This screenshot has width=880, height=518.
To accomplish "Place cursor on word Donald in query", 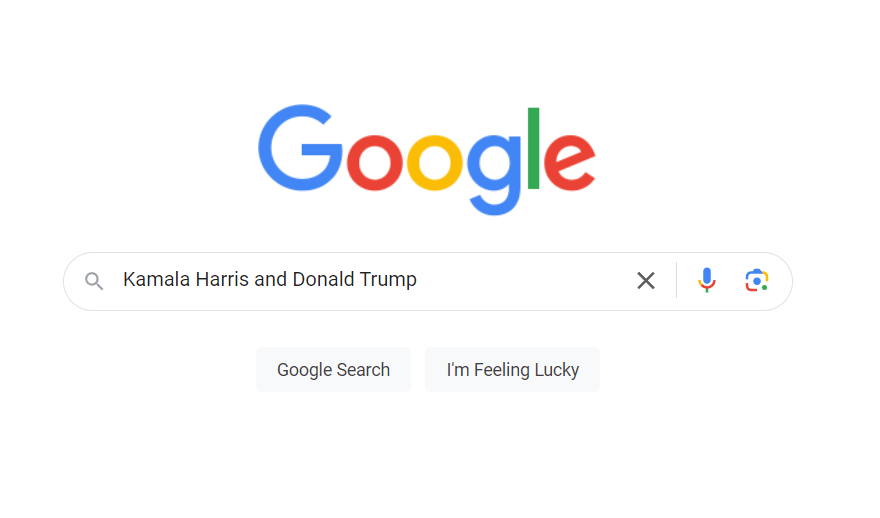I will [x=323, y=279].
